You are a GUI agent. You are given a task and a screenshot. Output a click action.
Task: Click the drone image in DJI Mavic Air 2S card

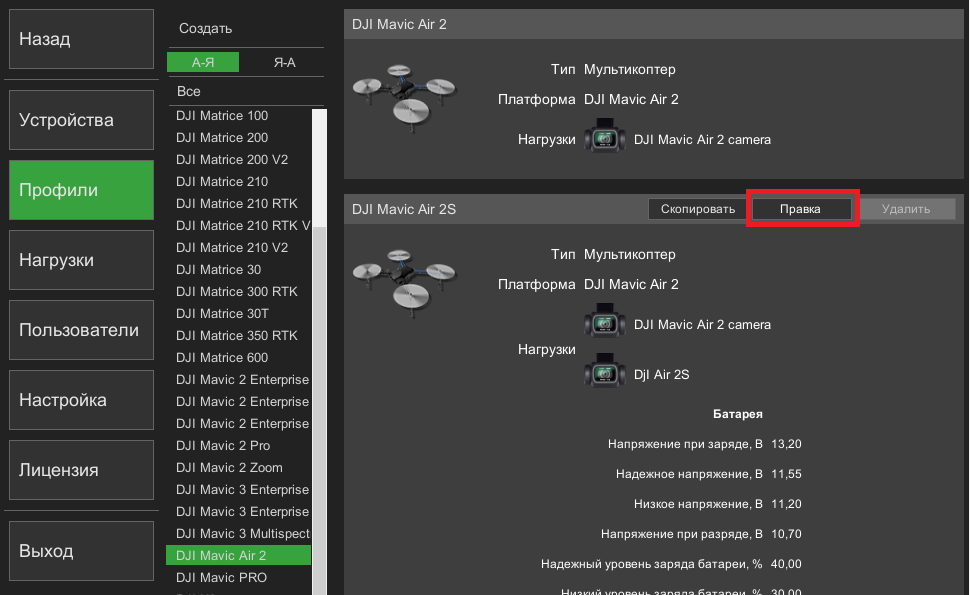tap(404, 283)
